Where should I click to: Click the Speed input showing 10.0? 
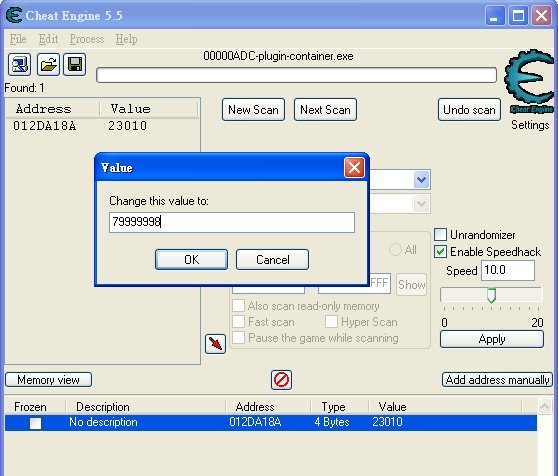click(x=508, y=270)
